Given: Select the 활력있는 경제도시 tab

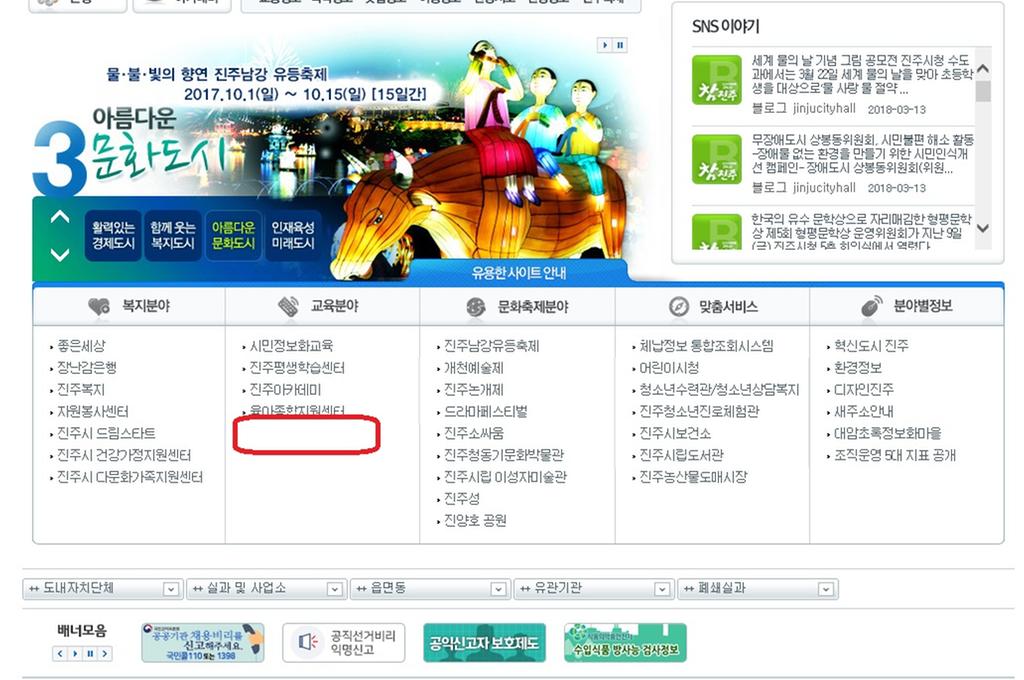Looking at the screenshot, I should click(113, 236).
